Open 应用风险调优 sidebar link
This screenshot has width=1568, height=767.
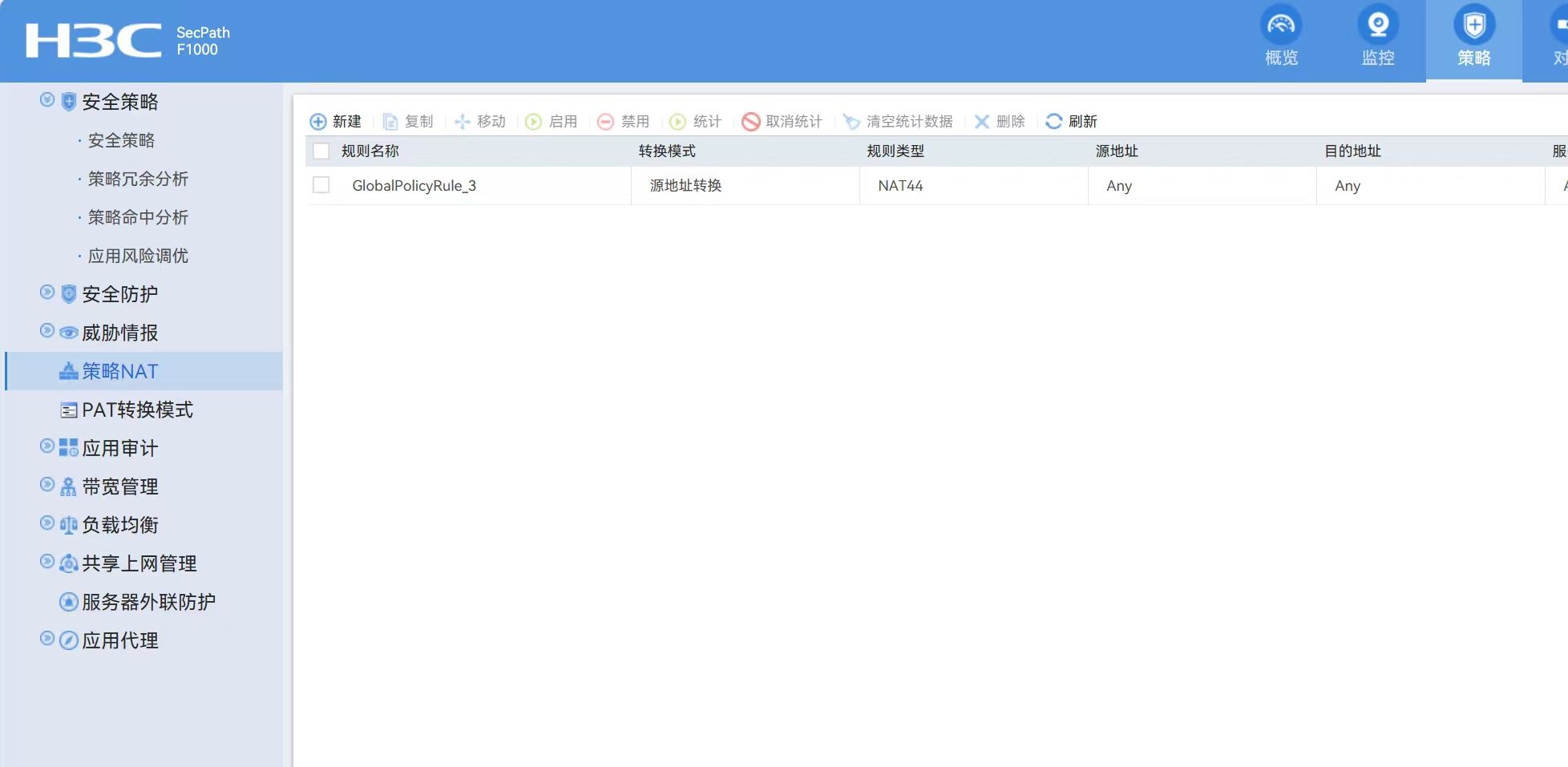(x=138, y=256)
